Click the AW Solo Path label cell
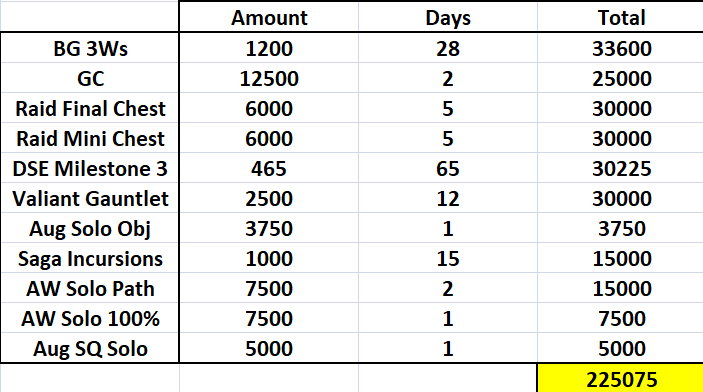703x392 pixels. 90,288
